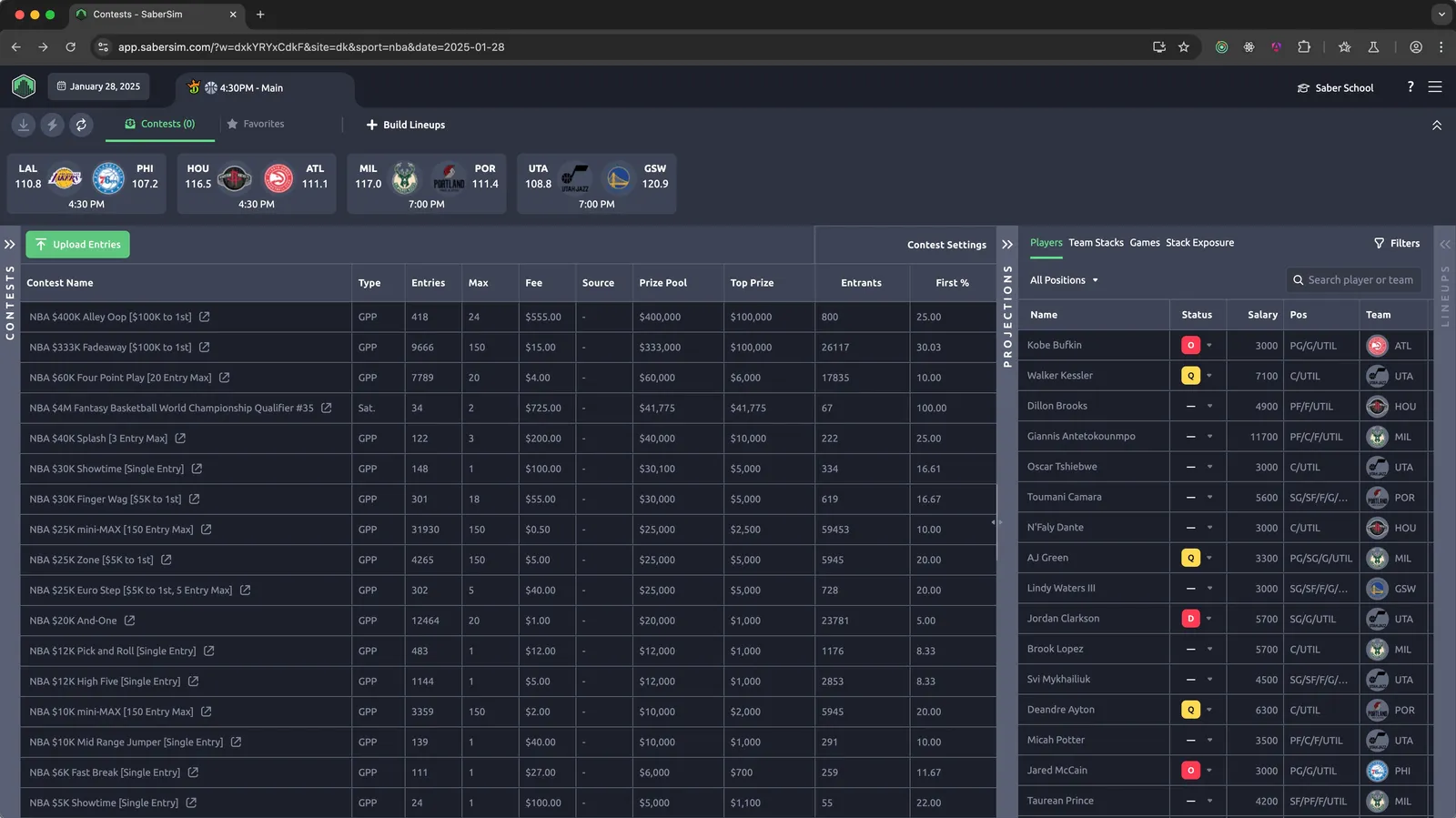Open Saber School

pos(1335,88)
